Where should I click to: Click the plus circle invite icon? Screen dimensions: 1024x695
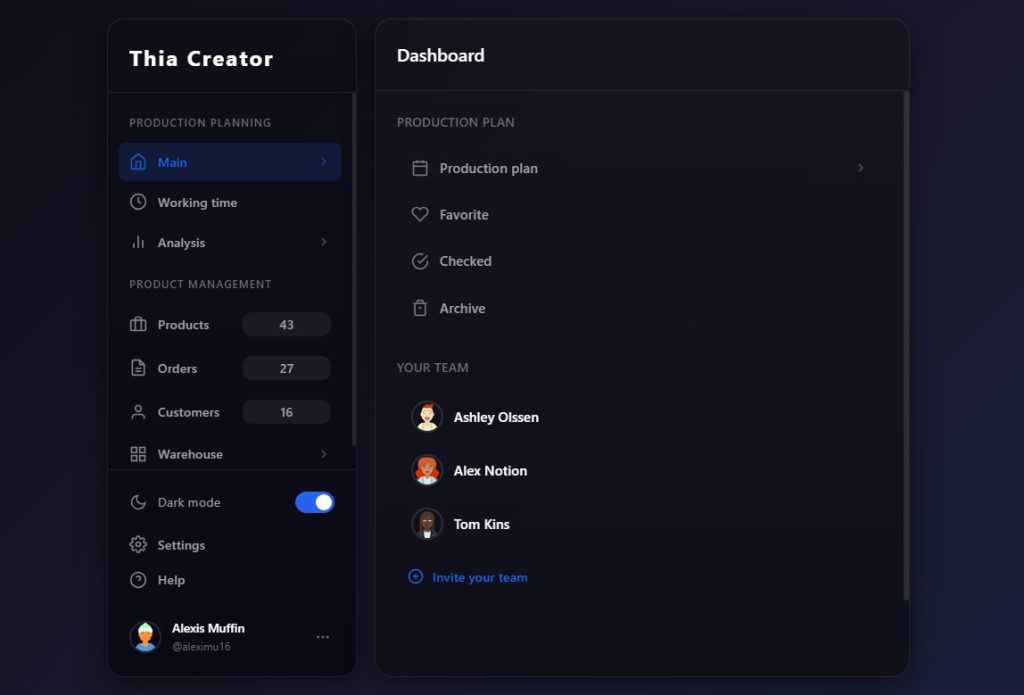point(415,576)
